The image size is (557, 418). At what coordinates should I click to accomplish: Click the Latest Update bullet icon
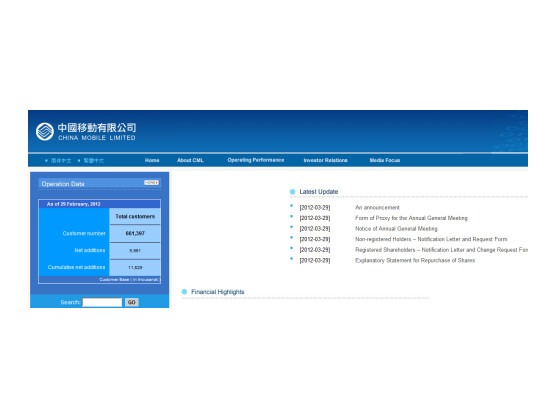tap(292, 192)
